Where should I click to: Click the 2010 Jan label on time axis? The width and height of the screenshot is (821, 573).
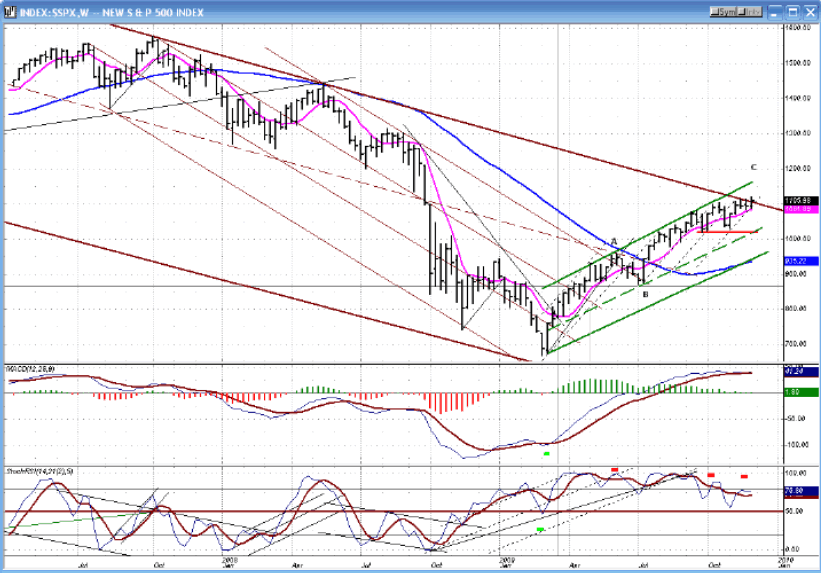785,563
